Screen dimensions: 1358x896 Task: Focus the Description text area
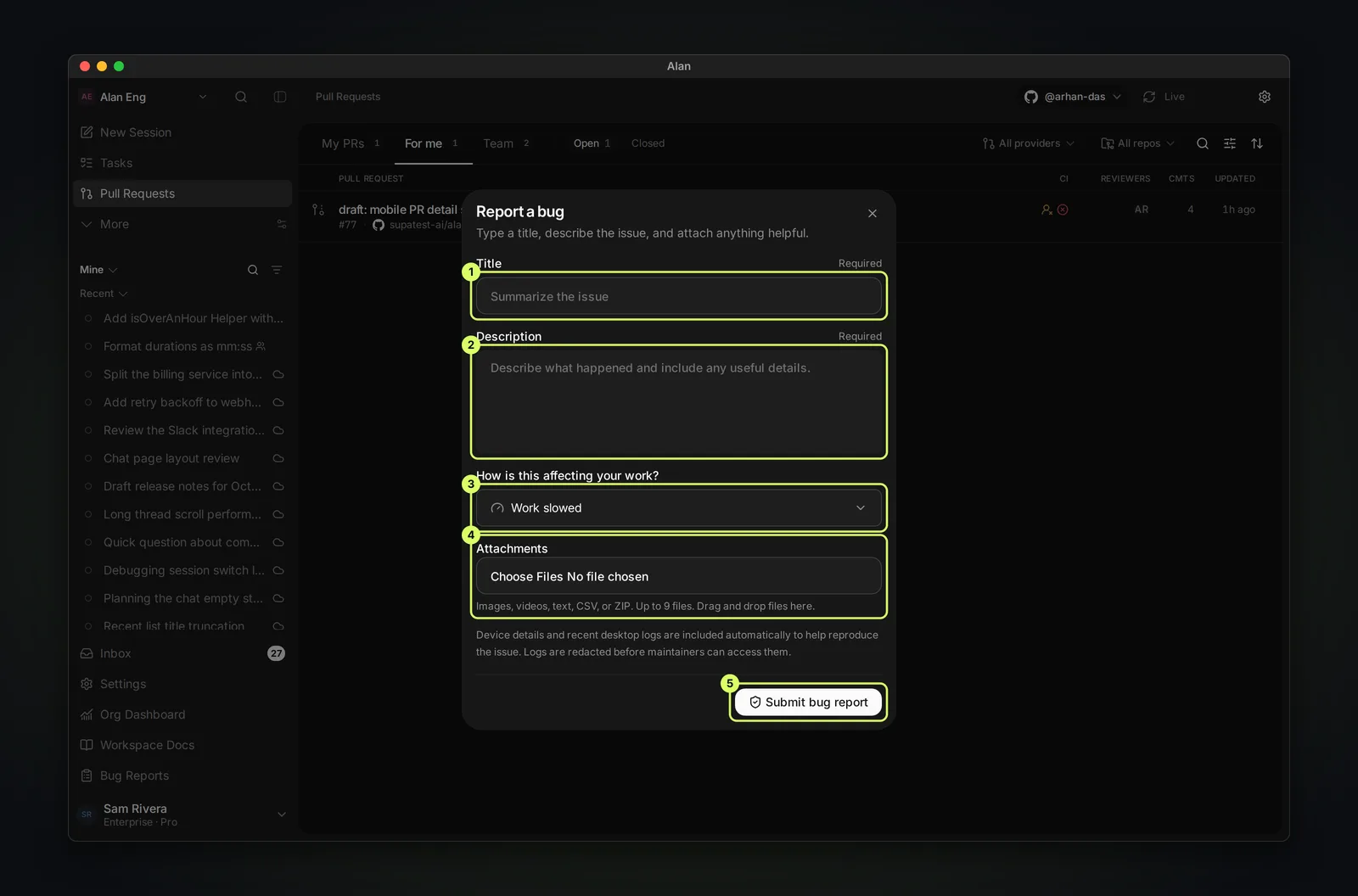pos(679,401)
